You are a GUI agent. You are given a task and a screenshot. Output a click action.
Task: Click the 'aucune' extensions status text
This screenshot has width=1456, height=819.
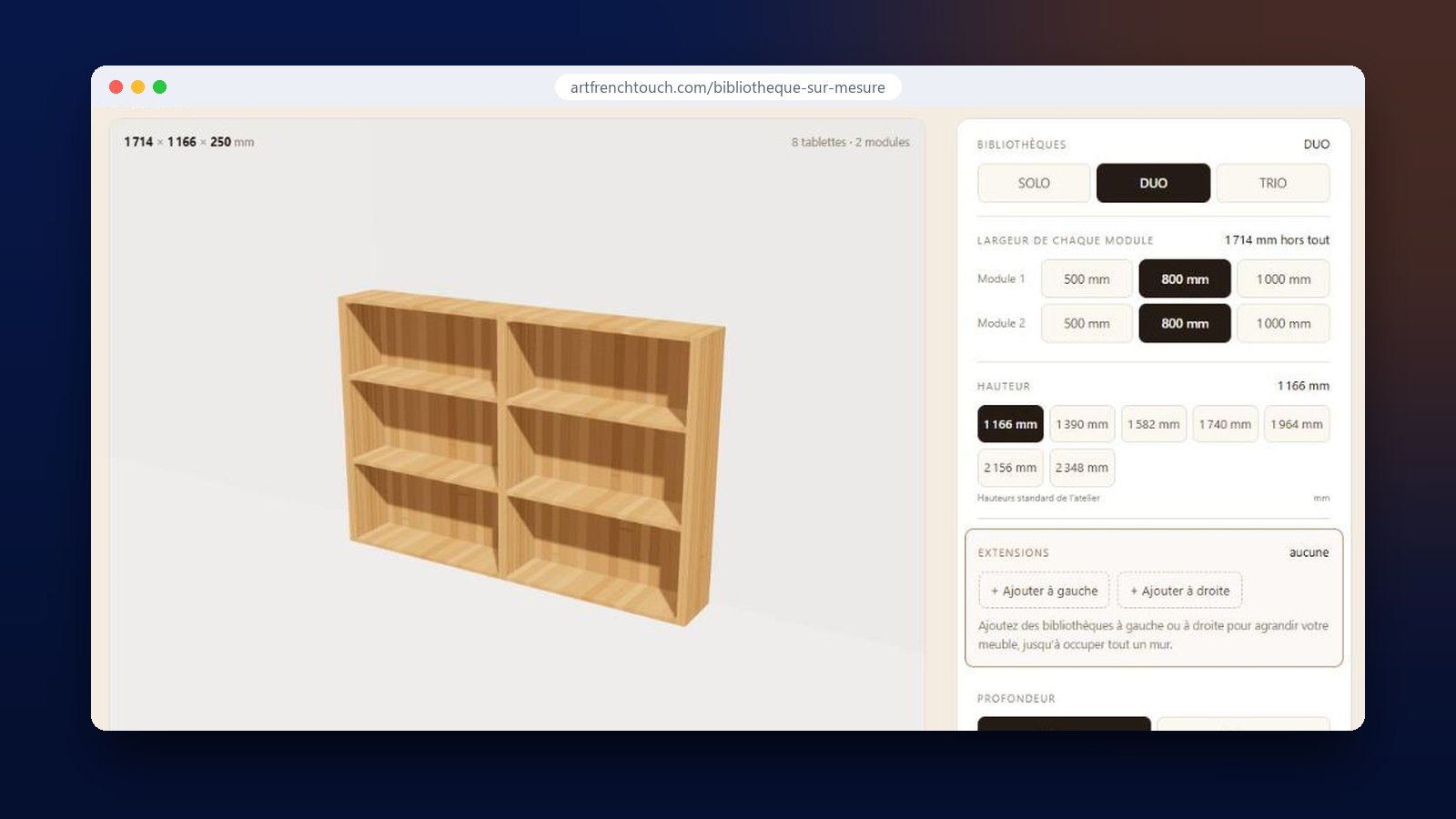coord(1309,552)
